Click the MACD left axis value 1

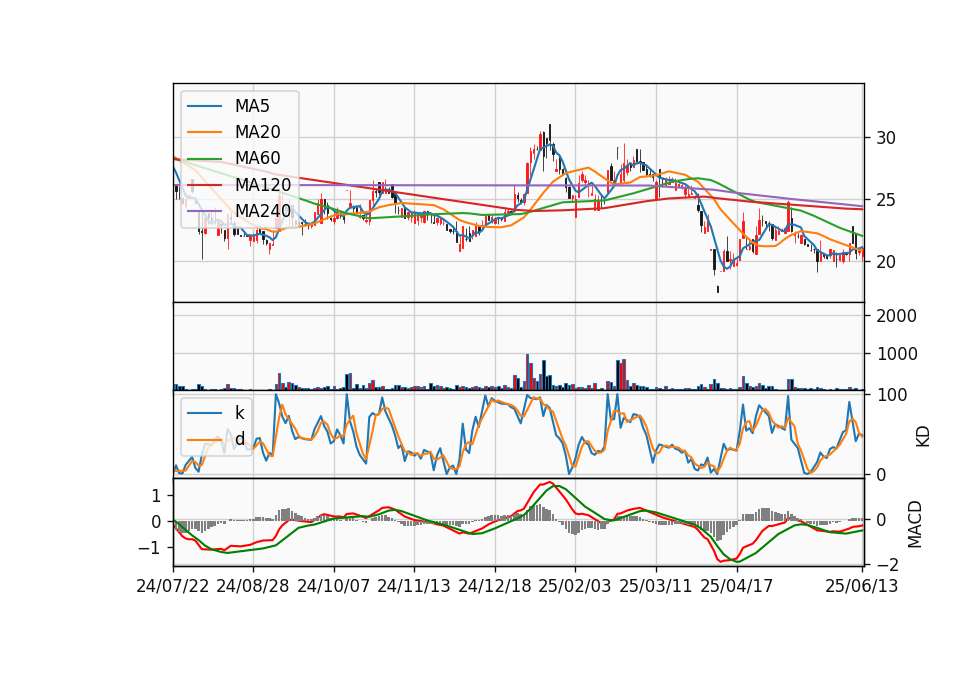pyautogui.click(x=156, y=496)
